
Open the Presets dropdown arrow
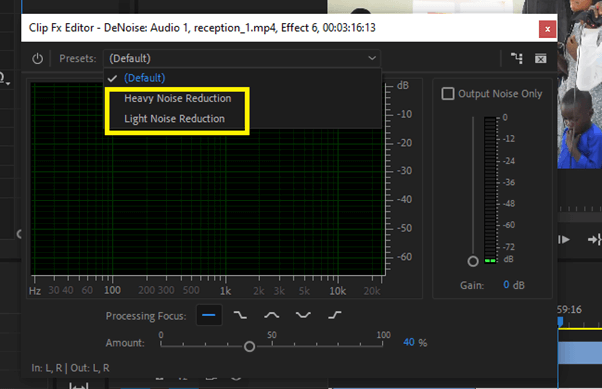point(372,58)
